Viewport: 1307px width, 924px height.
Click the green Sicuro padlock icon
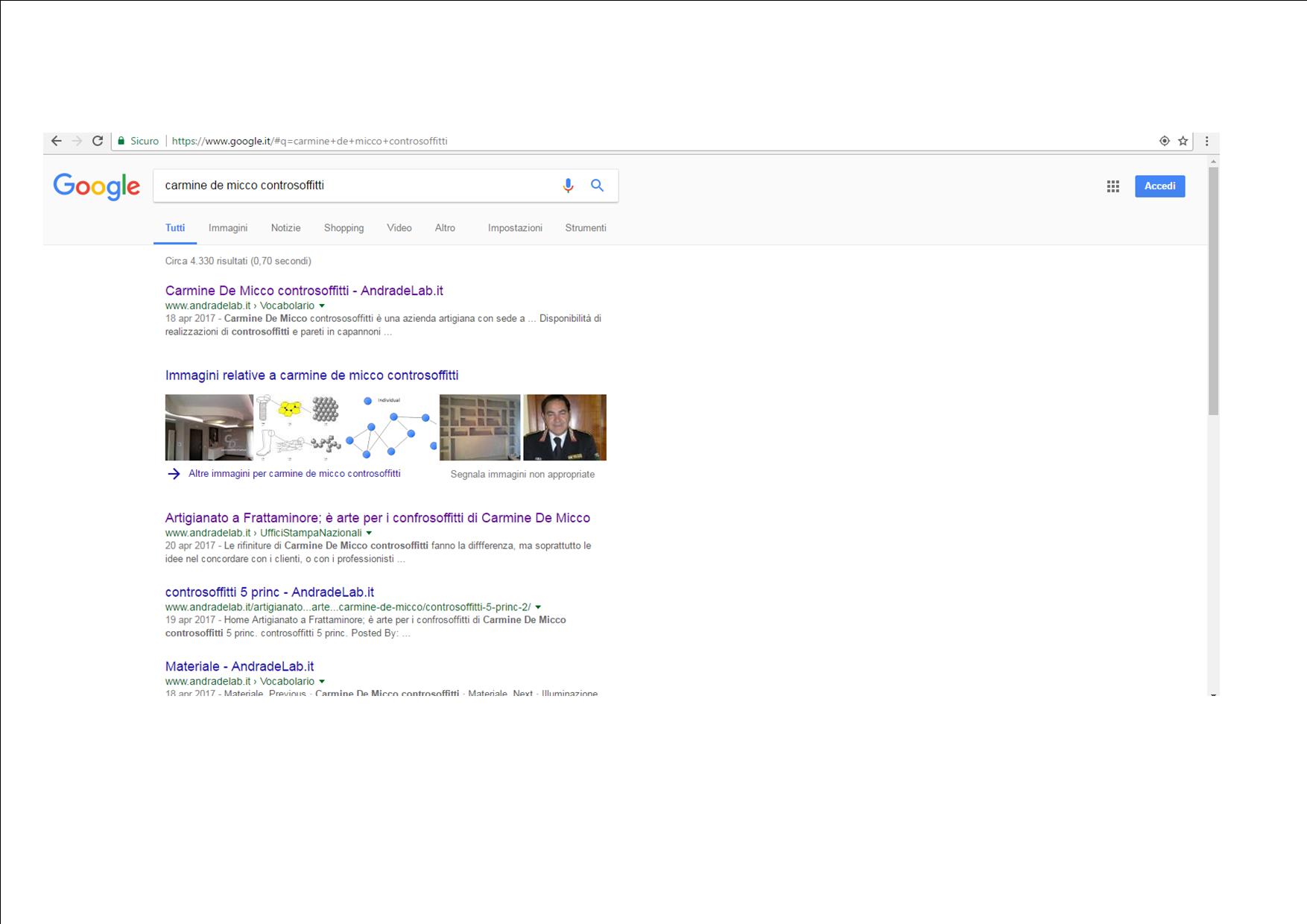121,141
